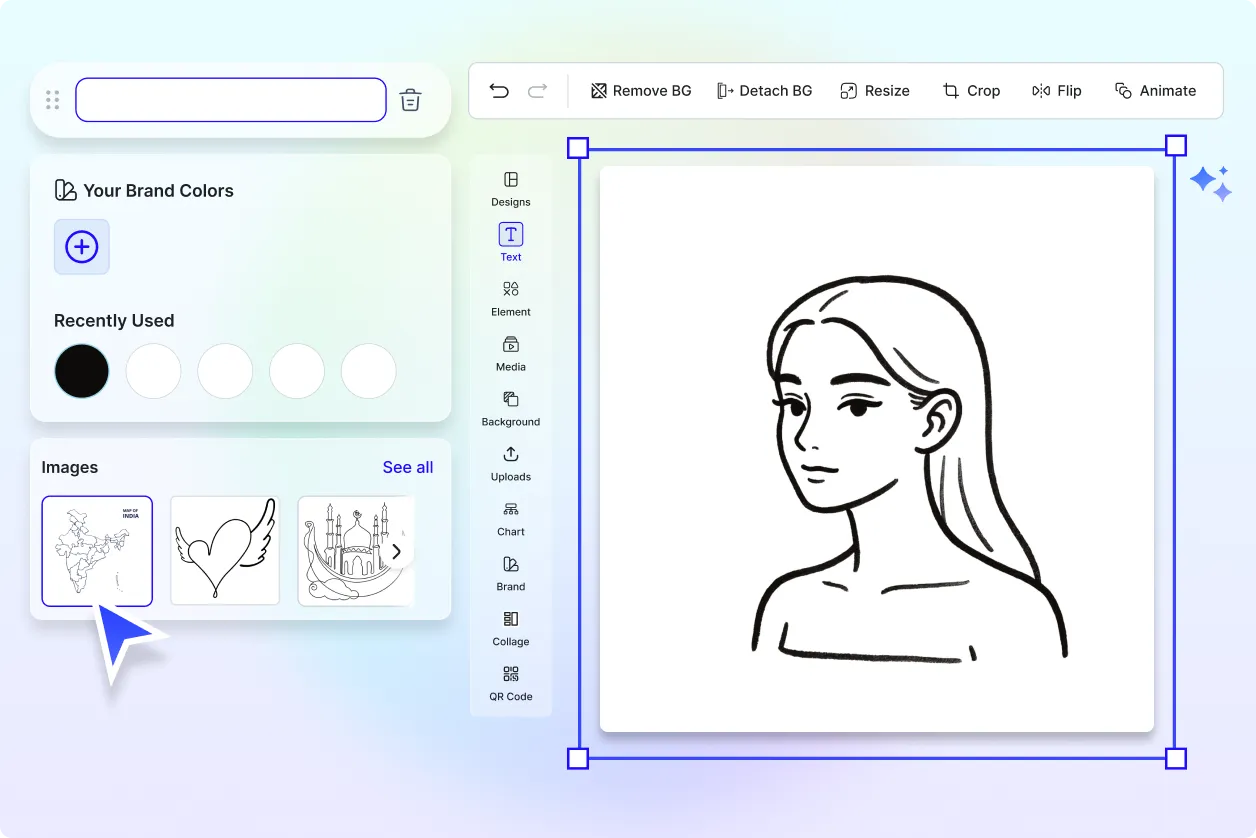The width and height of the screenshot is (1256, 838).
Task: Open See all images
Action: 407,467
